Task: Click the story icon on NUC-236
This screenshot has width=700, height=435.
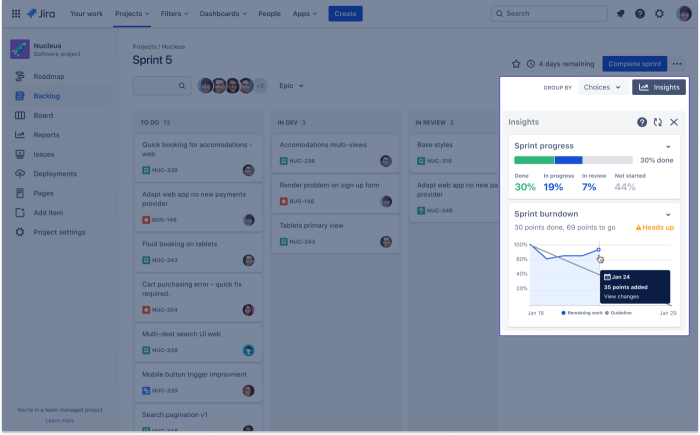Action: 283,161
